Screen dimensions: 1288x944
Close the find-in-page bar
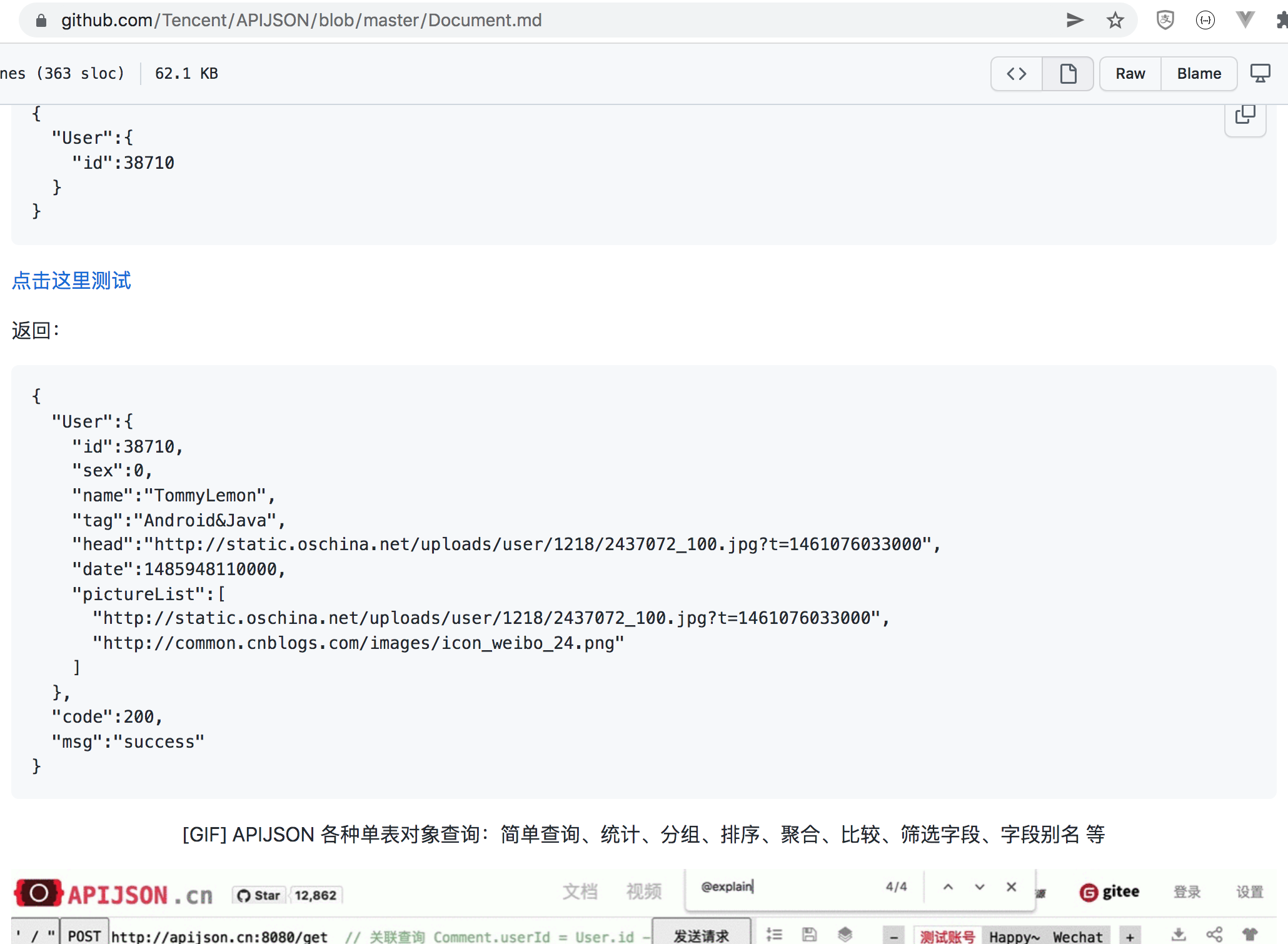click(x=1011, y=886)
